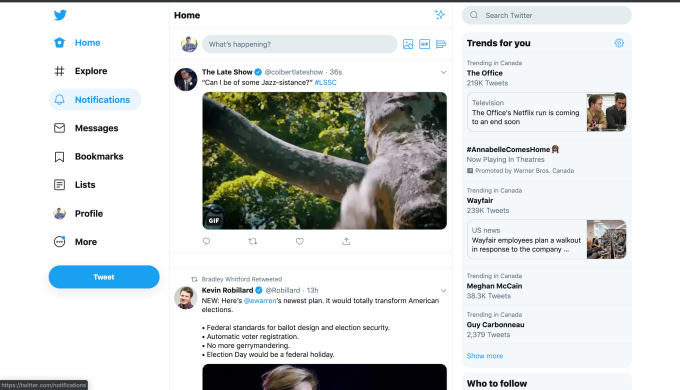
Task: Click the 36s tweet timestamp
Action: [x=336, y=72]
